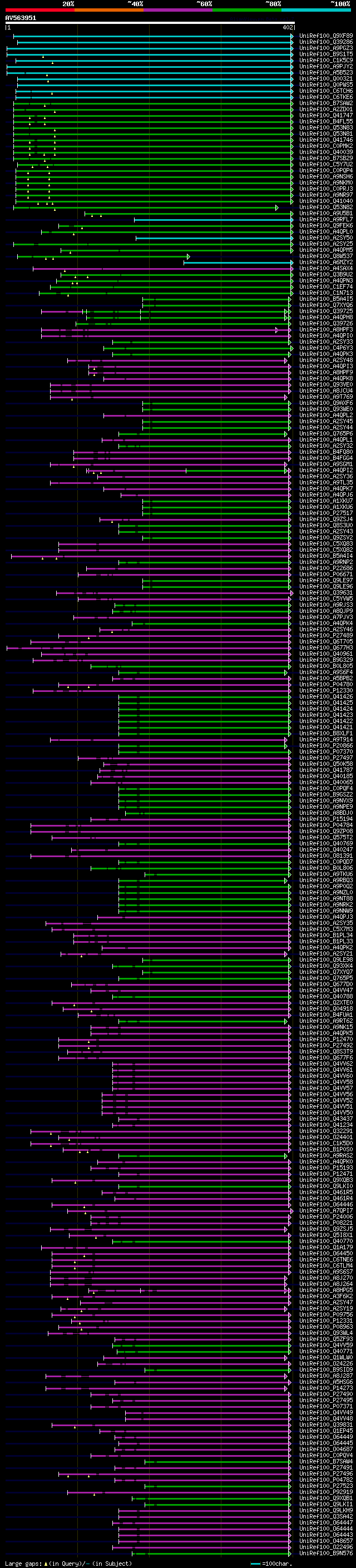Screen dimensions: 356x1568
Task: Select label UniRef100_A2SY50
Action: (x=325, y=238)
